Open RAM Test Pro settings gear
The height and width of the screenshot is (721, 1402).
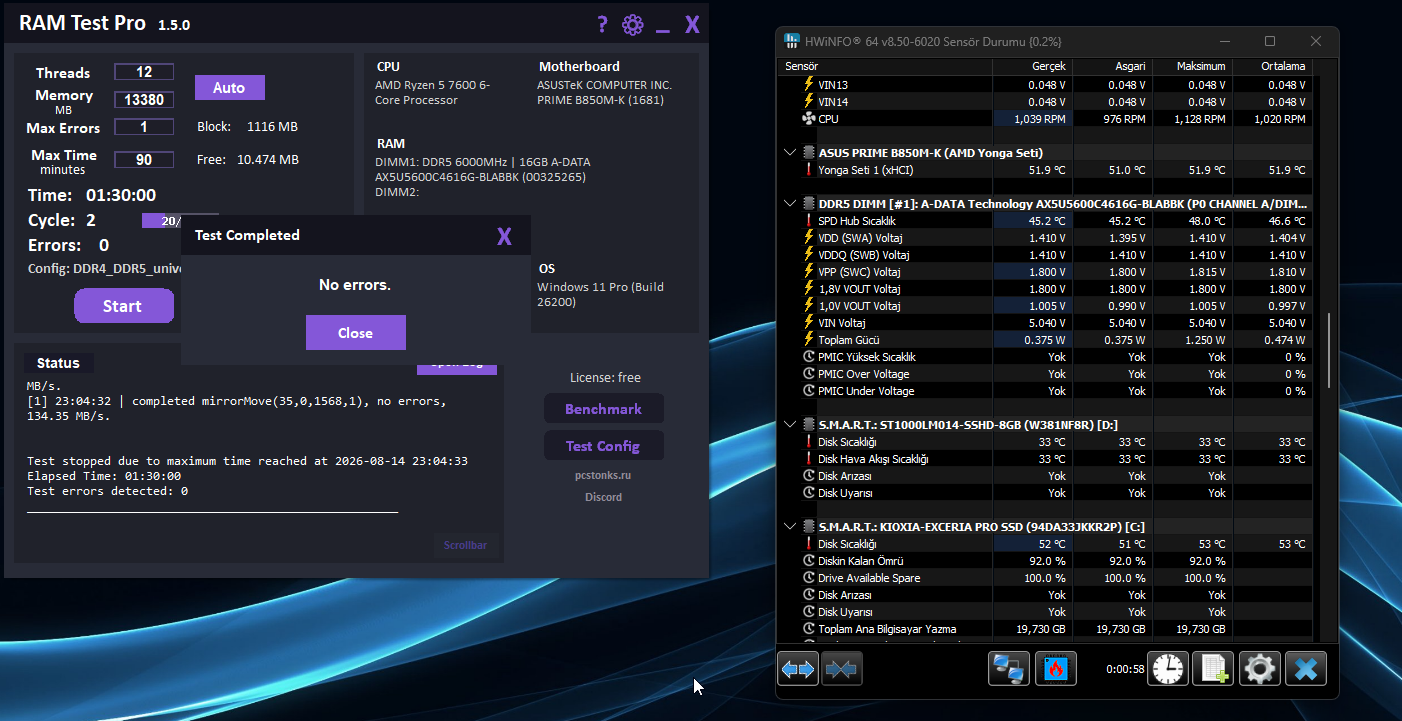tap(632, 25)
